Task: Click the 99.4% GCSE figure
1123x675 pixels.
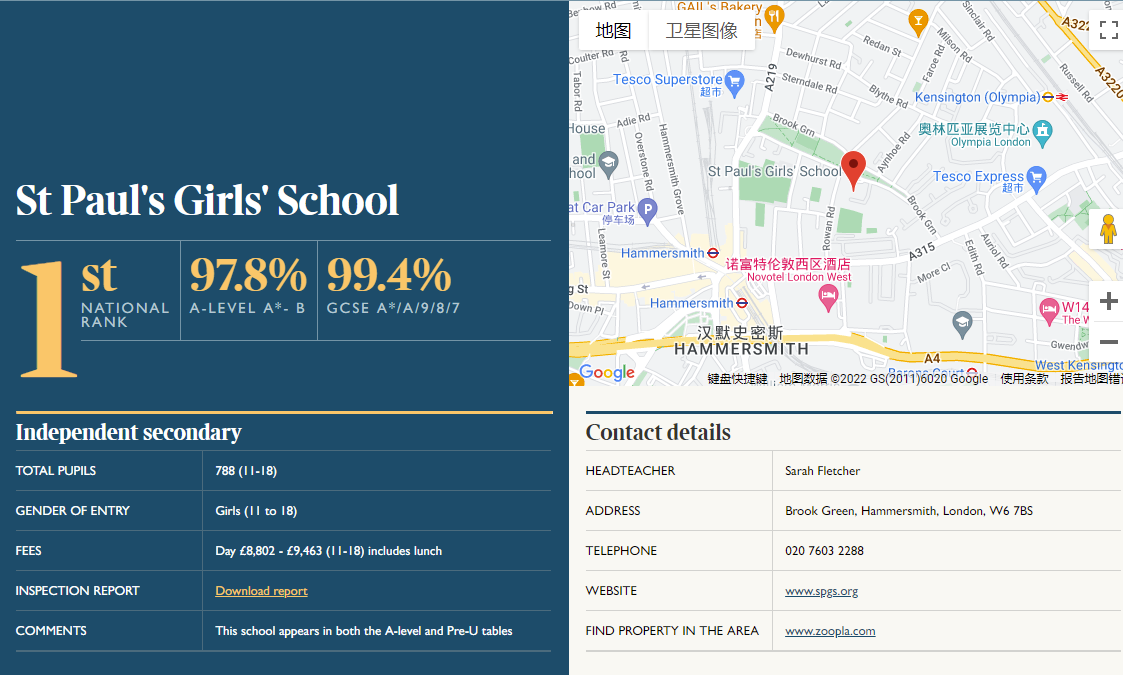Action: pyautogui.click(x=389, y=275)
